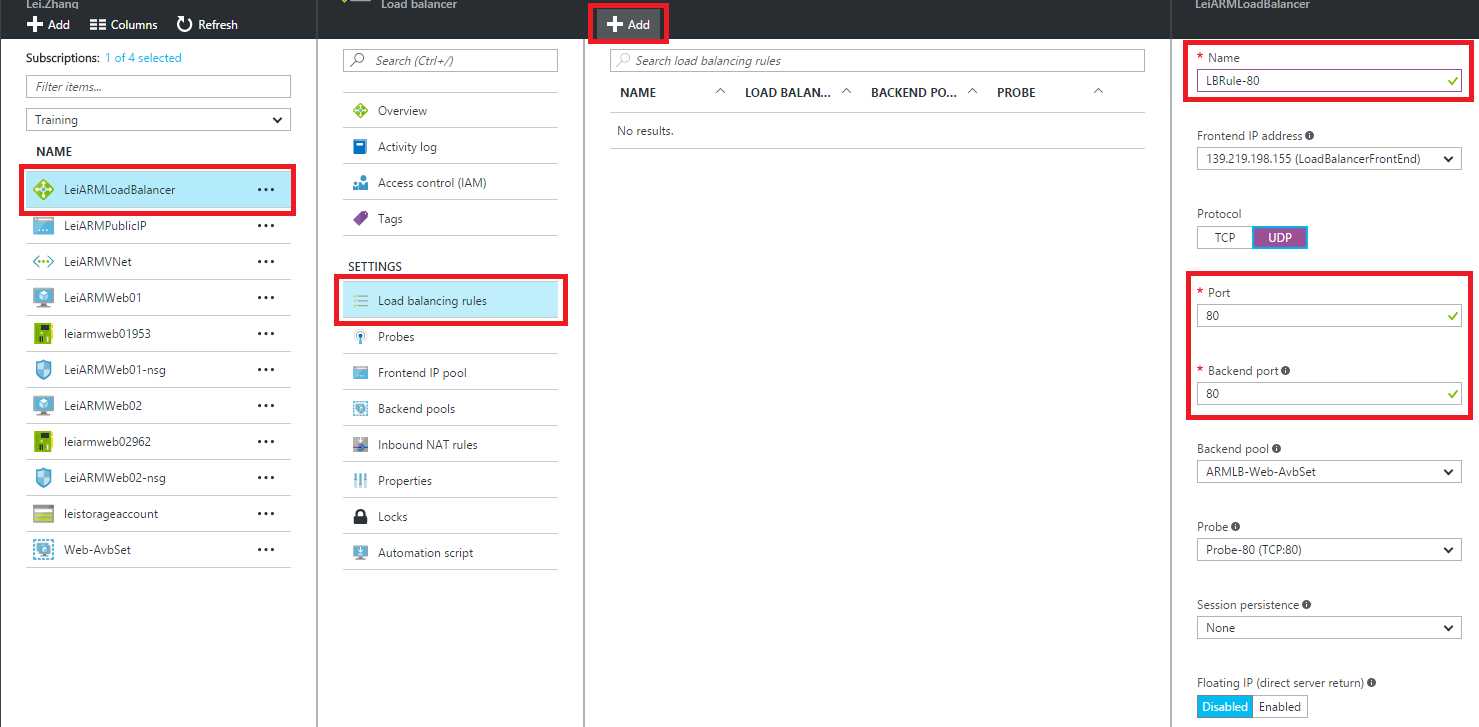Click the Filter items input field
Screen dimensions: 1479x727
pos(158,87)
